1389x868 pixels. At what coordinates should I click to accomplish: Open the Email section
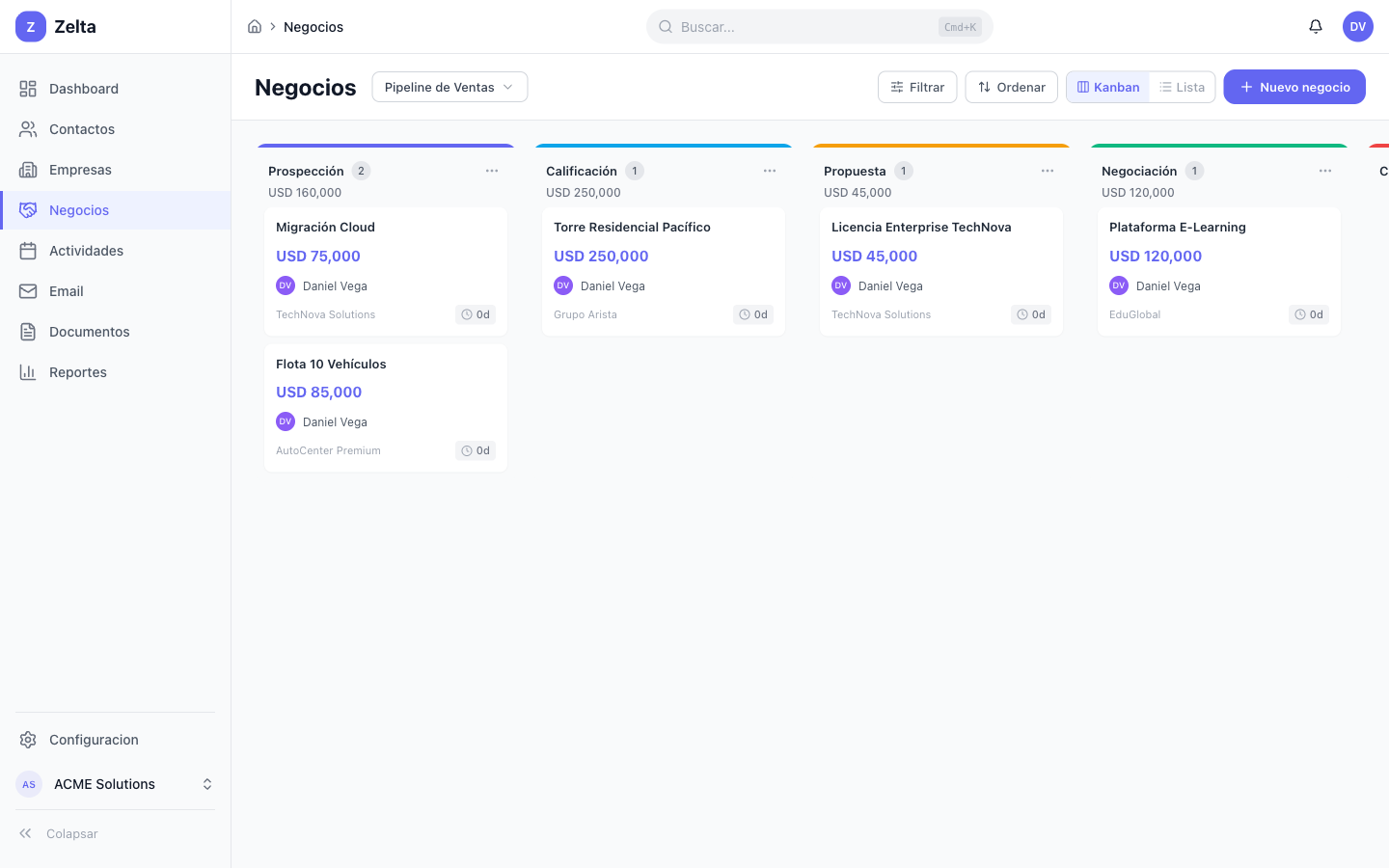click(66, 290)
